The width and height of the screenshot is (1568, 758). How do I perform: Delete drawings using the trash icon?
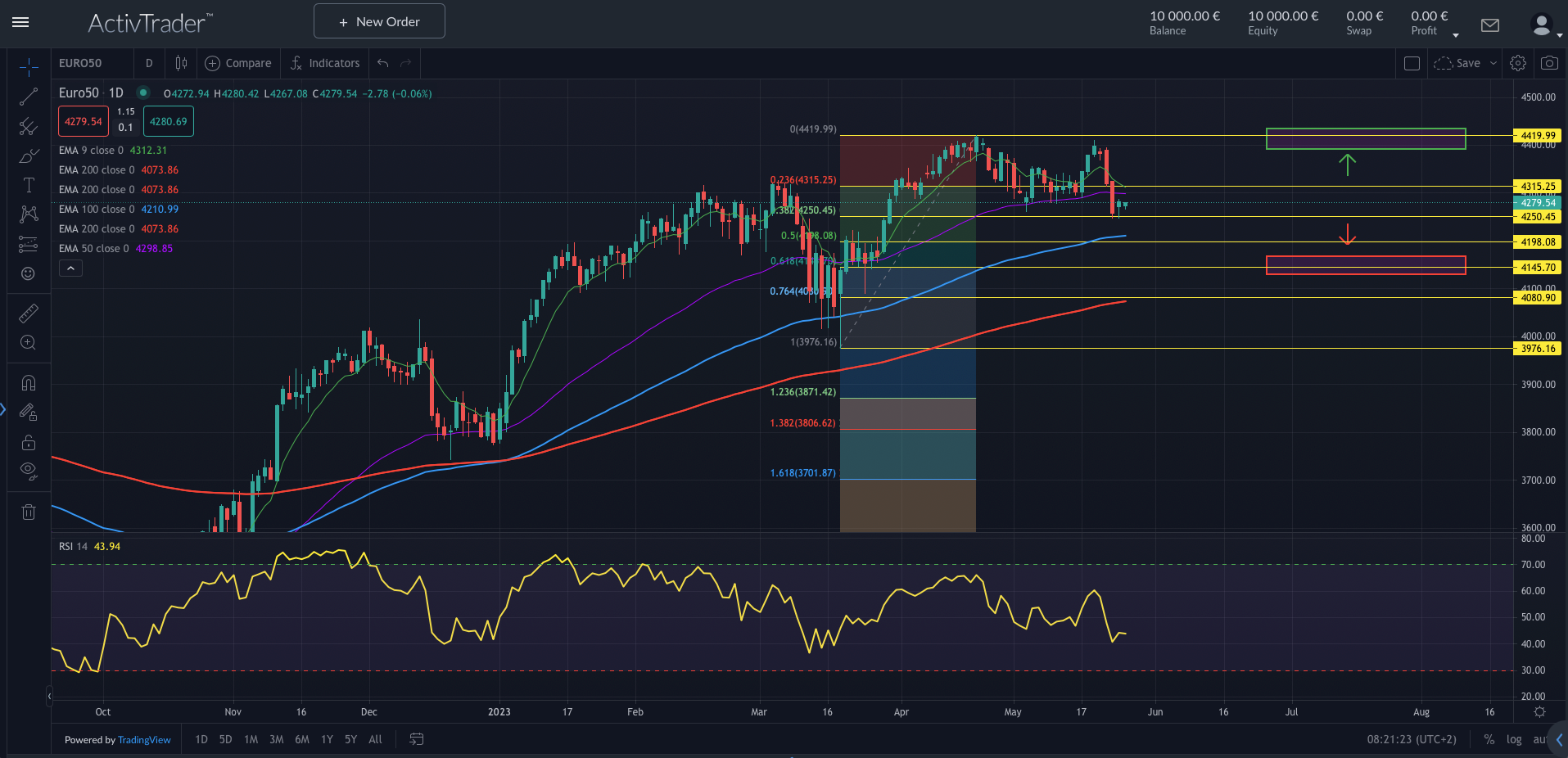(28, 512)
